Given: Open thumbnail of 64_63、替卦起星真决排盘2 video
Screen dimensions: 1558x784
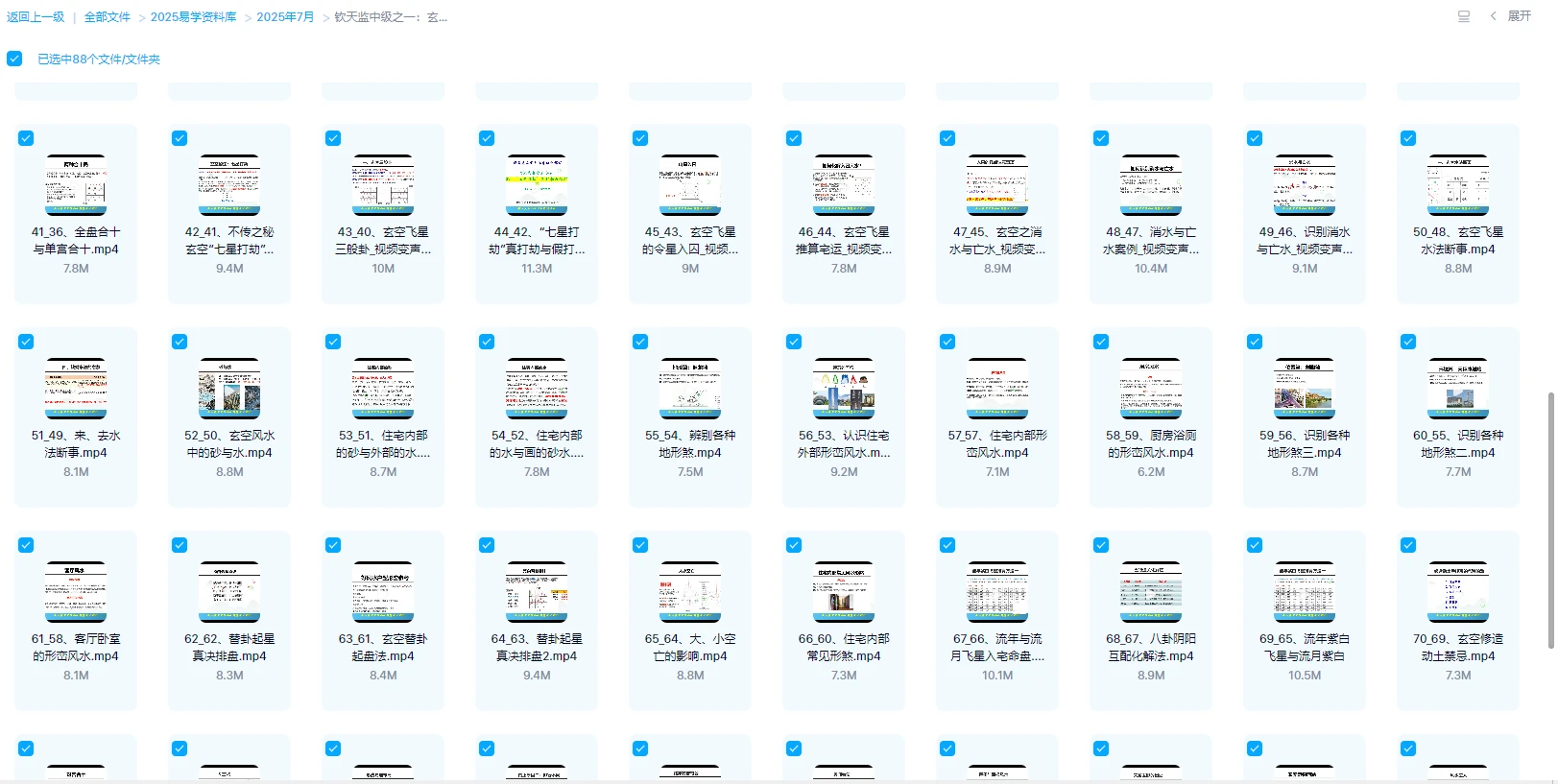Looking at the screenshot, I should pyautogui.click(x=537, y=591).
